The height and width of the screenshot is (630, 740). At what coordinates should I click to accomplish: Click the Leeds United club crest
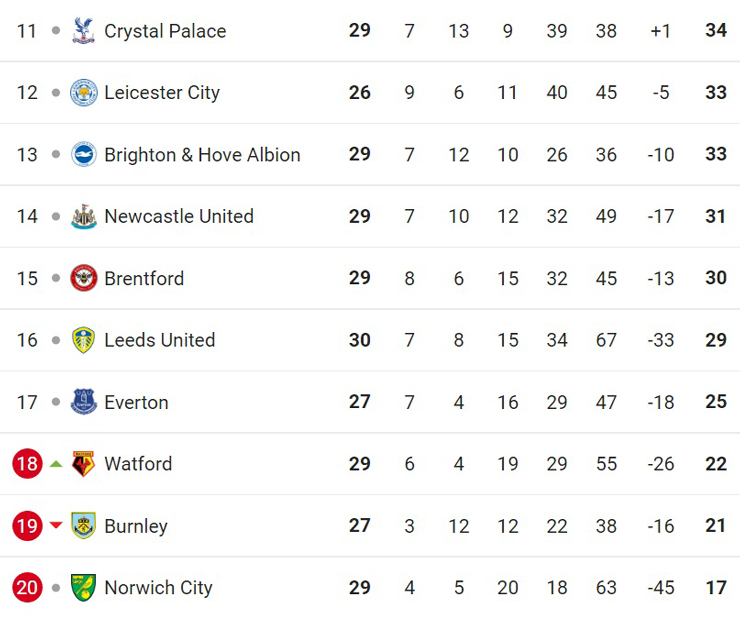(84, 341)
